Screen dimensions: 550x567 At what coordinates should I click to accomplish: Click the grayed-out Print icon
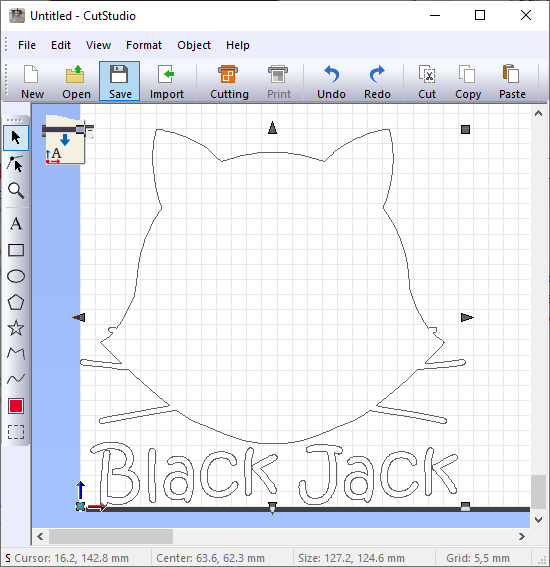pyautogui.click(x=278, y=81)
